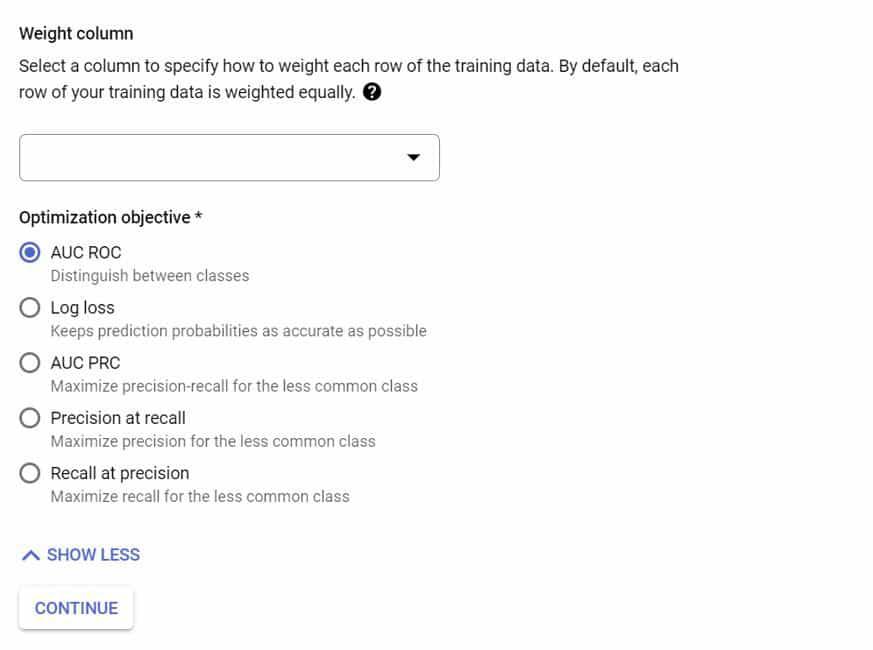Click the 'Maximize precision-recall' description text
The image size is (873, 650).
click(234, 386)
